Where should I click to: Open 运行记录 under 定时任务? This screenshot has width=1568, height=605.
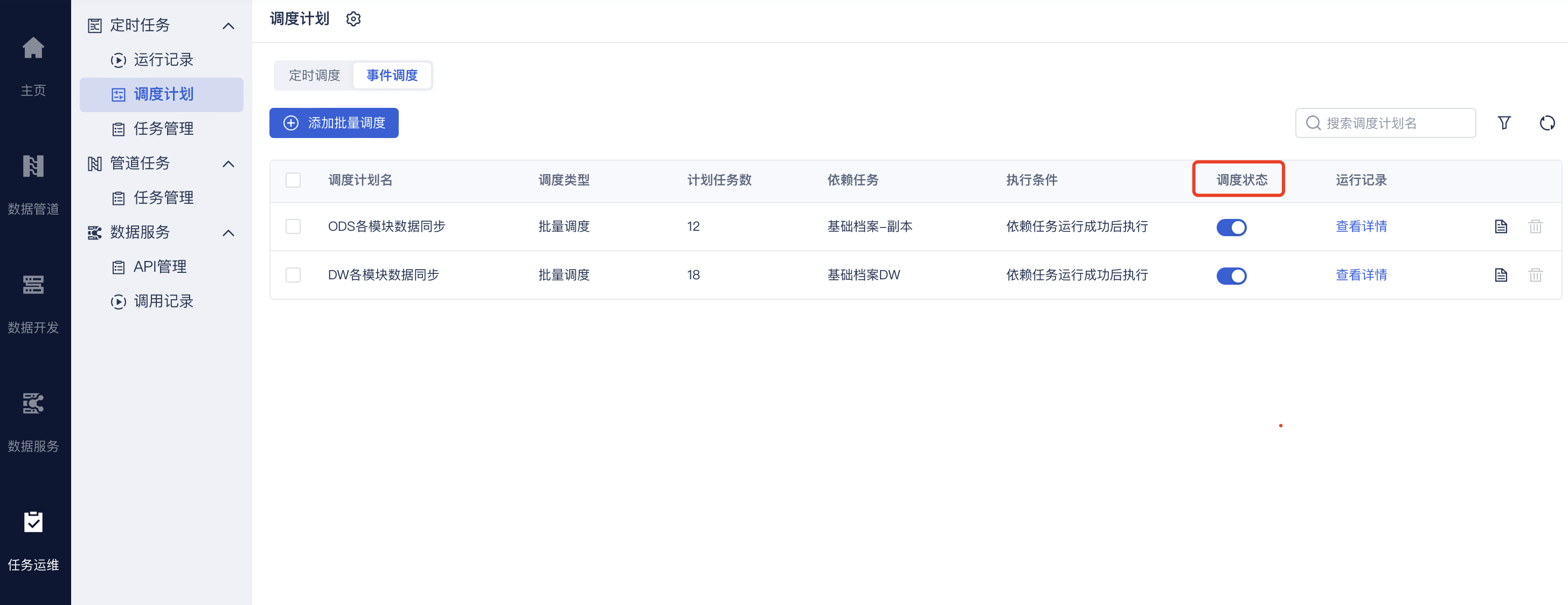(163, 60)
